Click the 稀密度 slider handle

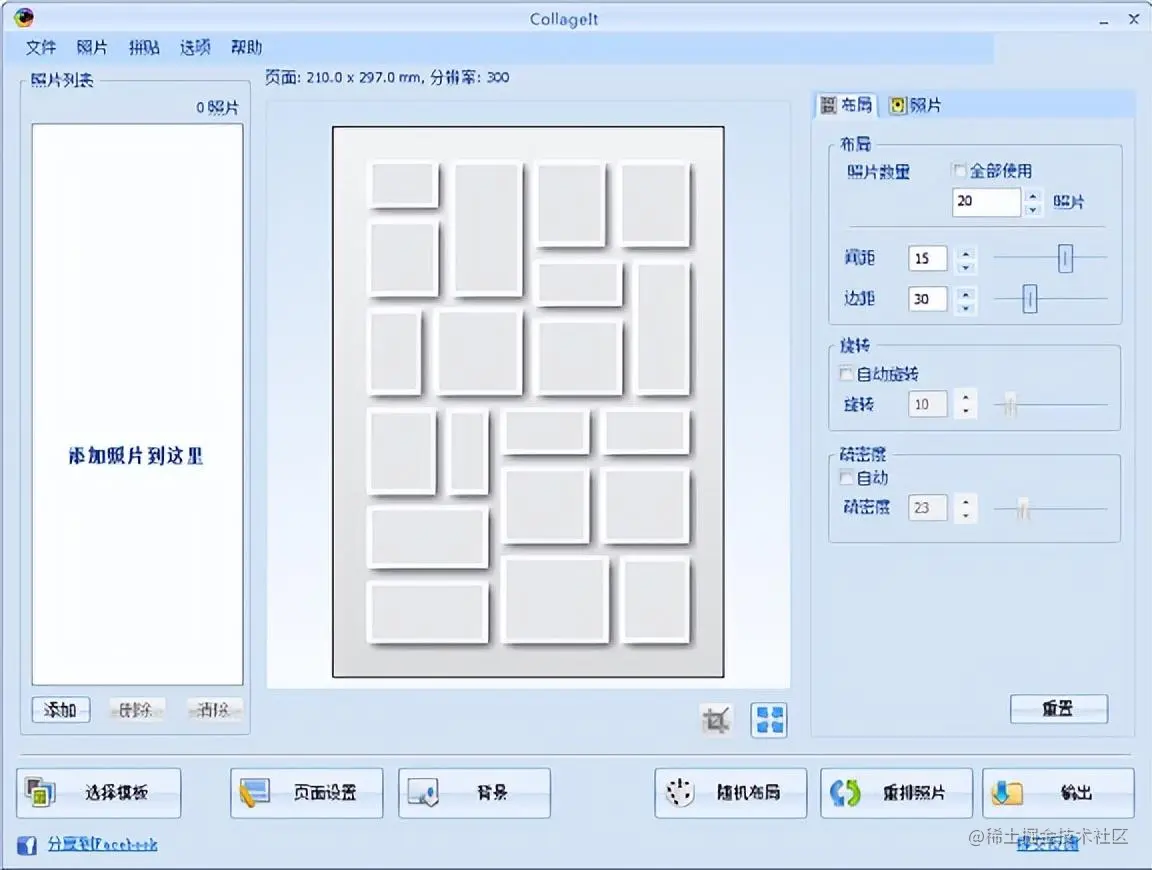[x=1023, y=508]
